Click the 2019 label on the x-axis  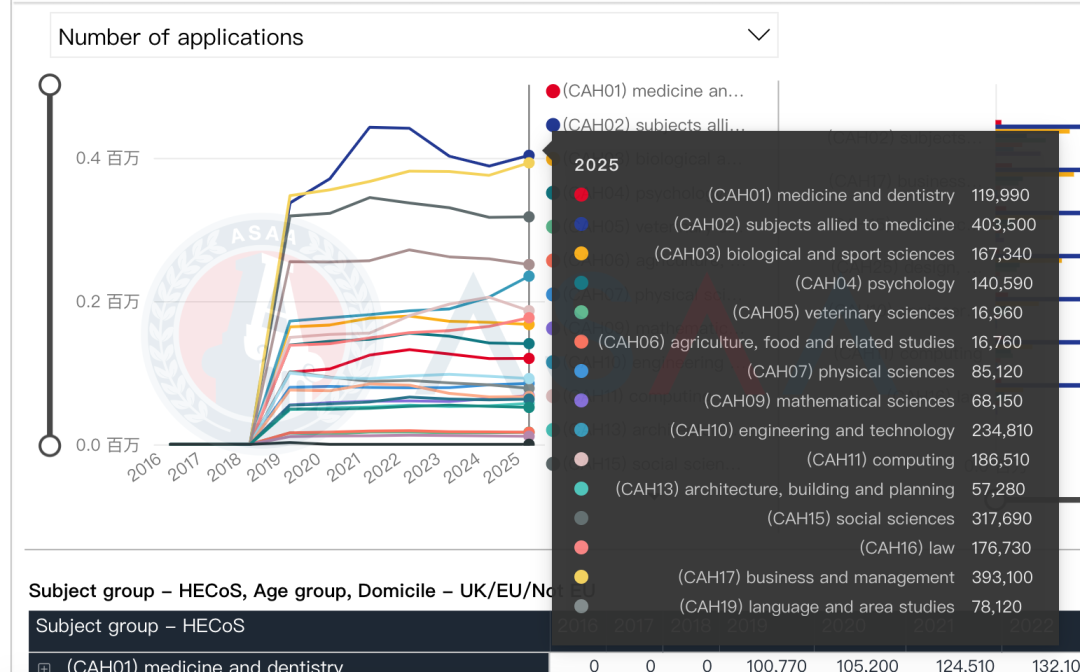[264, 466]
